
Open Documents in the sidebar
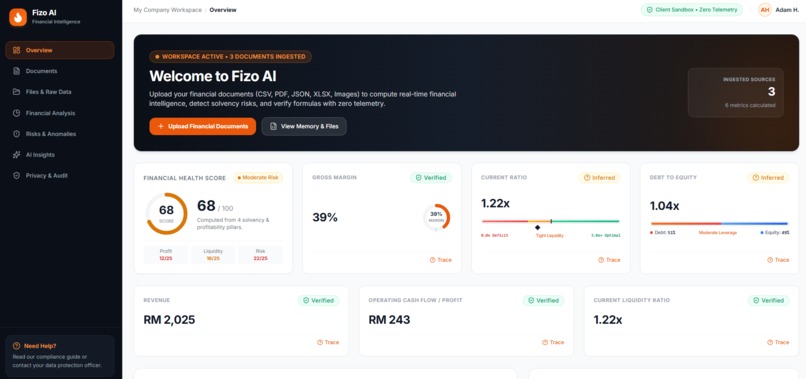coord(60,71)
